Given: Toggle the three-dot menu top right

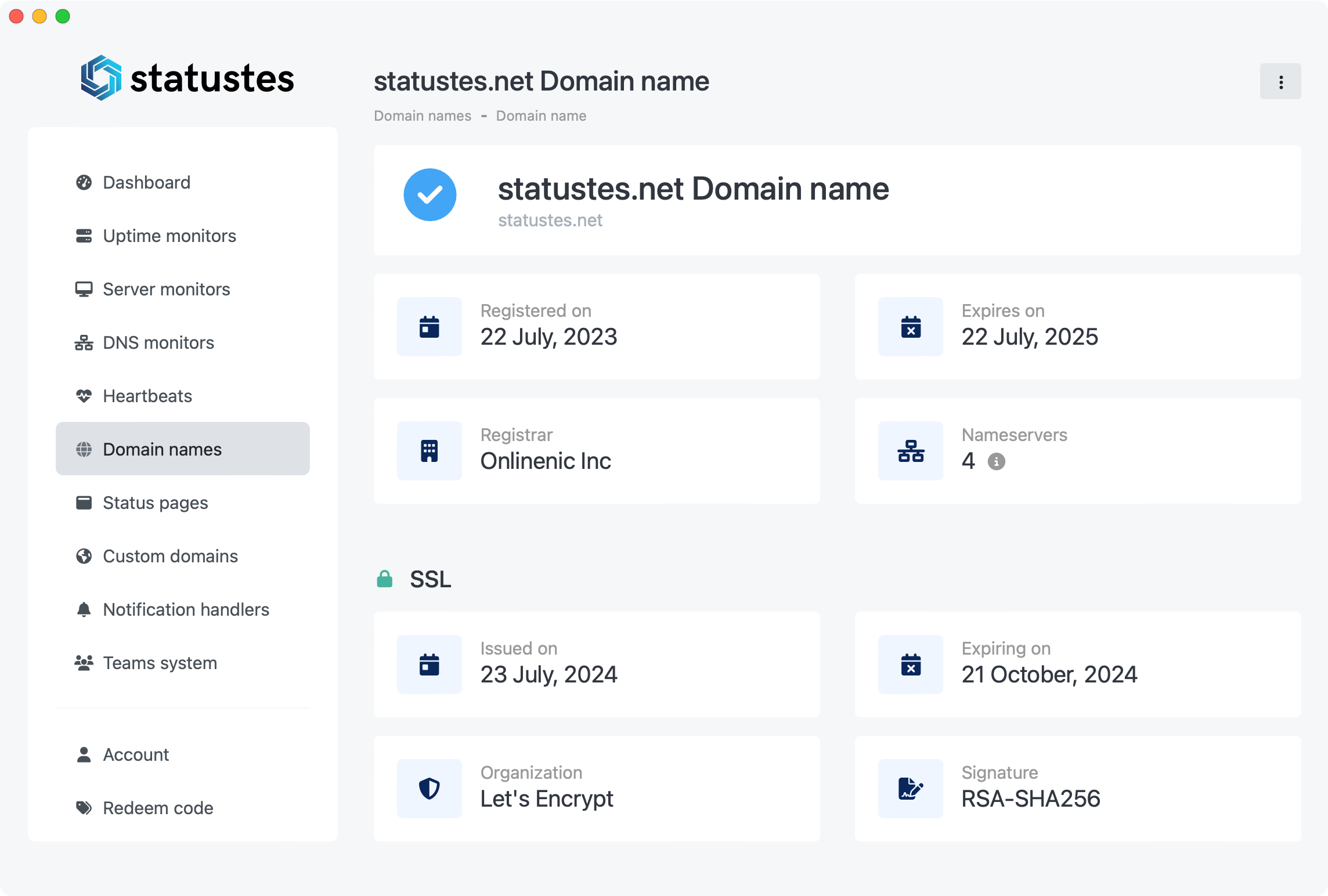Looking at the screenshot, I should pos(1281,82).
